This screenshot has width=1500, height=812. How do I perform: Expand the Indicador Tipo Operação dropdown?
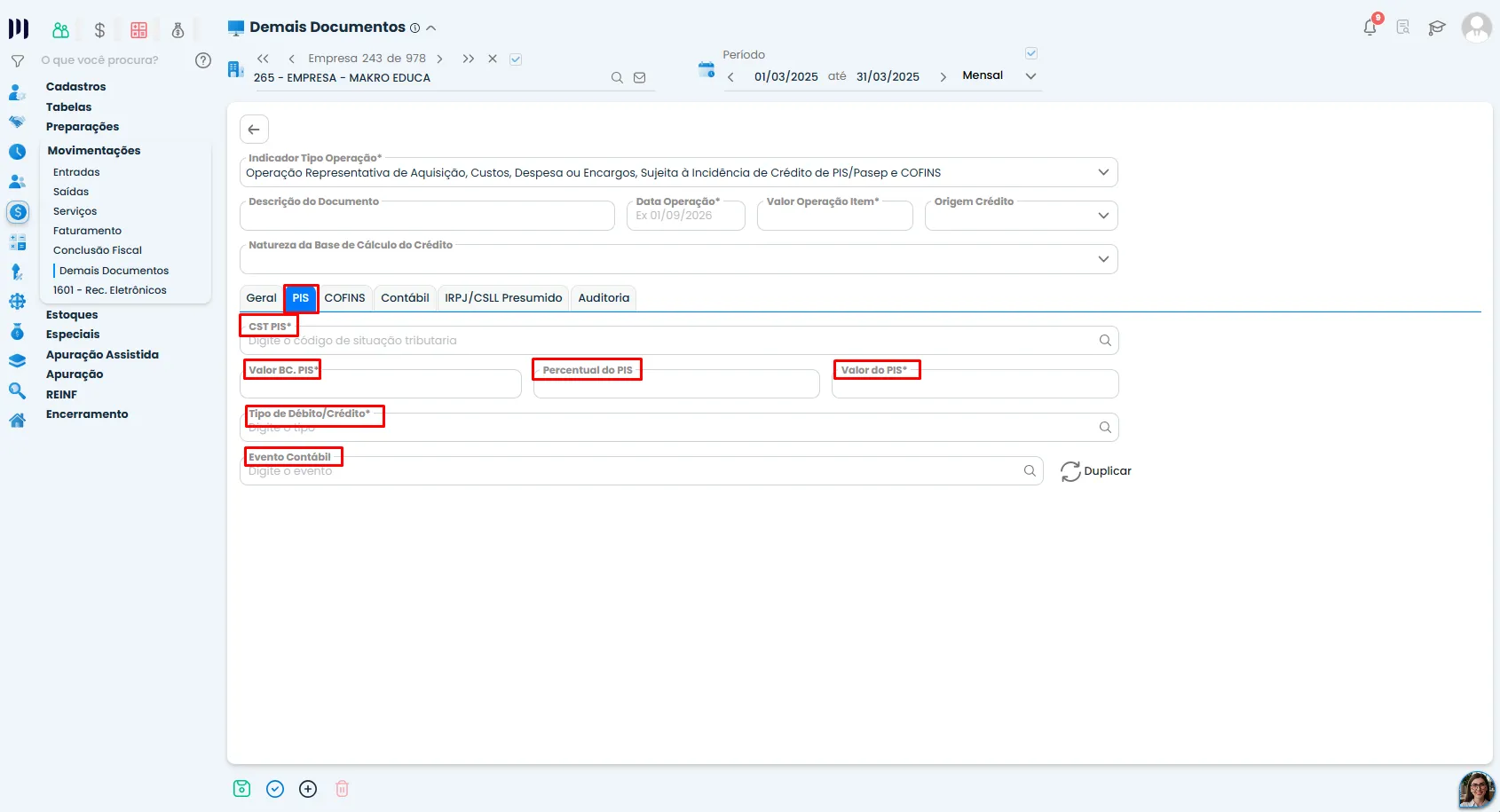1103,172
